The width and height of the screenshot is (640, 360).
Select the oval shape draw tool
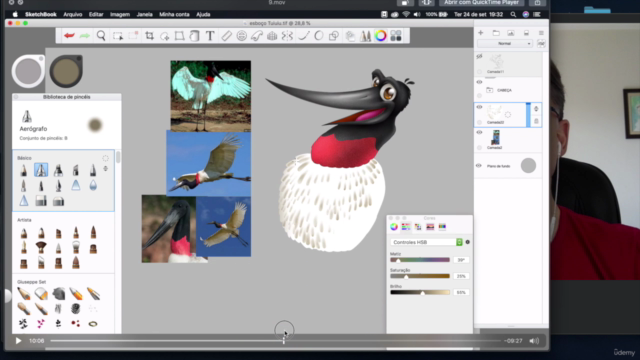[319, 36]
